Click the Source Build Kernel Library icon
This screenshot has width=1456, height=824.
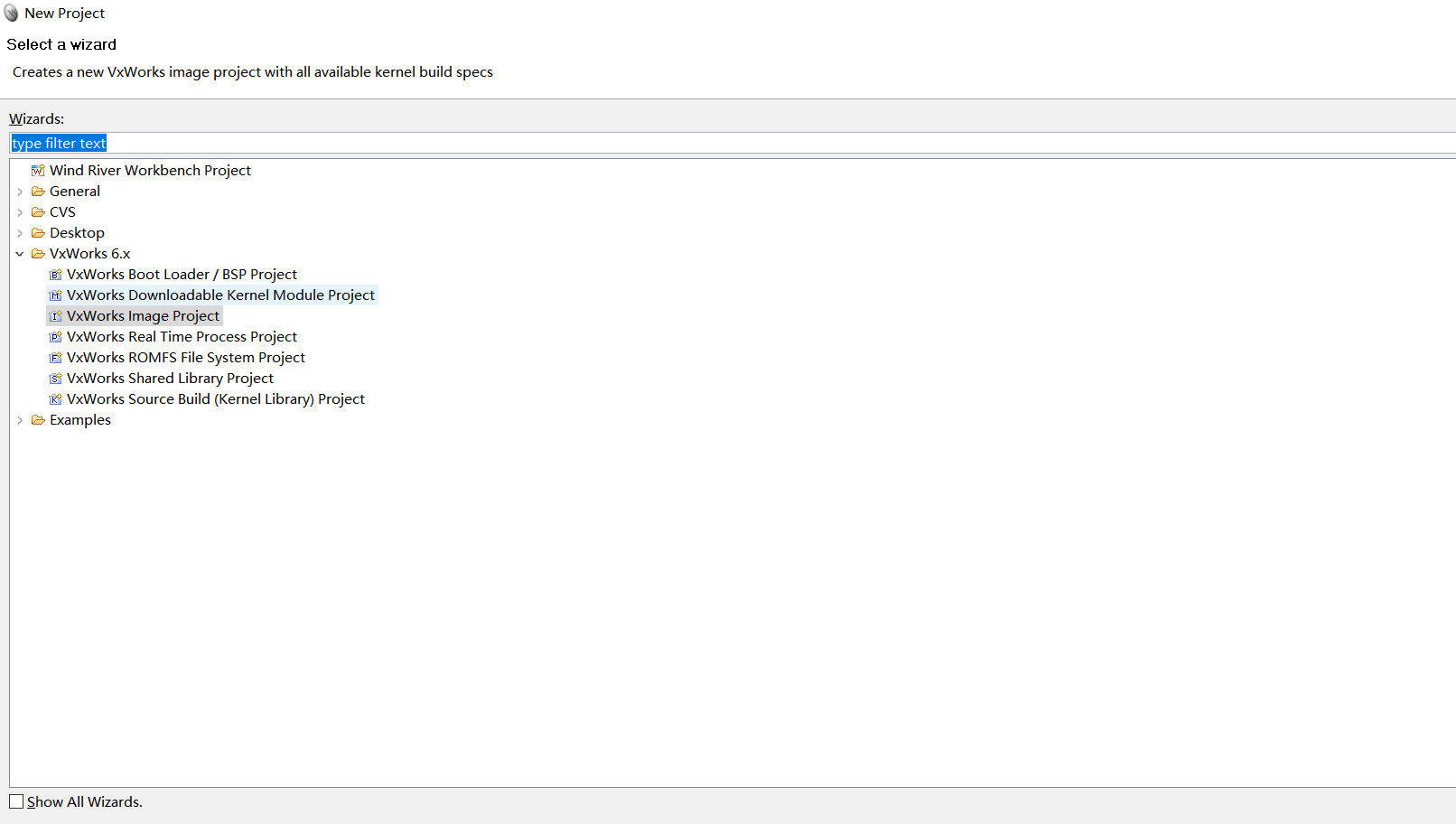55,398
